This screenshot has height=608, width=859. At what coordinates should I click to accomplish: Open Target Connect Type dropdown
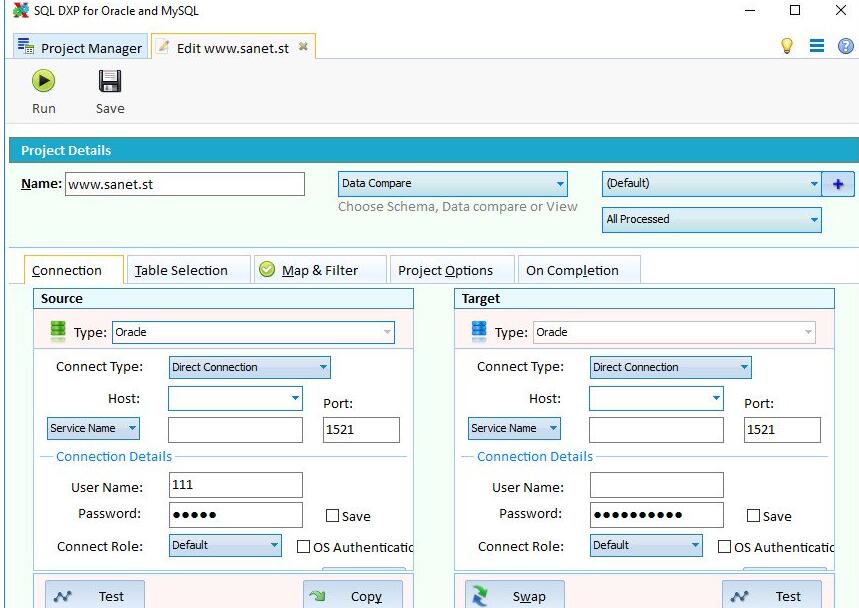[x=671, y=367]
